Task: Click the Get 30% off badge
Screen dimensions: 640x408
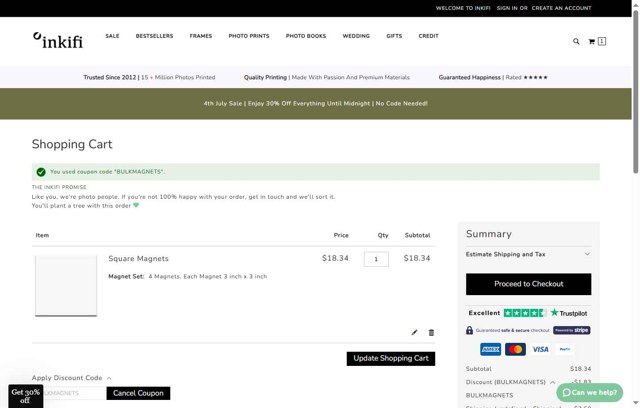Action: 25,396
